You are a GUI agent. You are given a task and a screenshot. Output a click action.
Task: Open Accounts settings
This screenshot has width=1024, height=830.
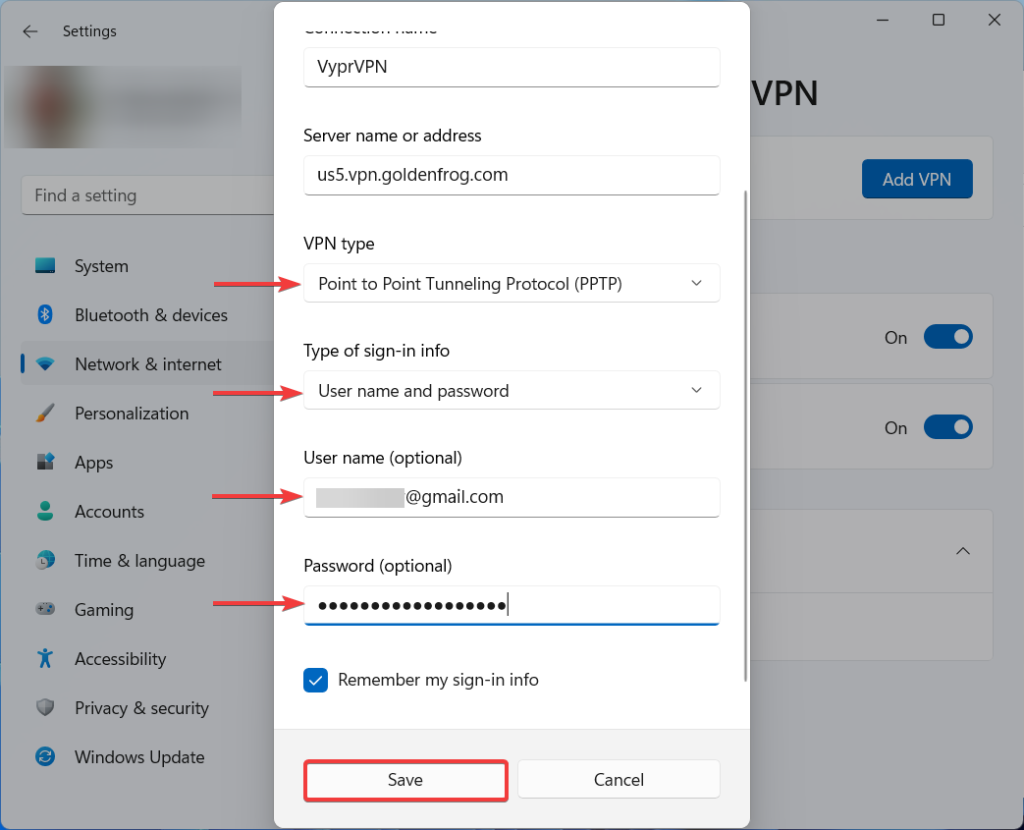109,511
